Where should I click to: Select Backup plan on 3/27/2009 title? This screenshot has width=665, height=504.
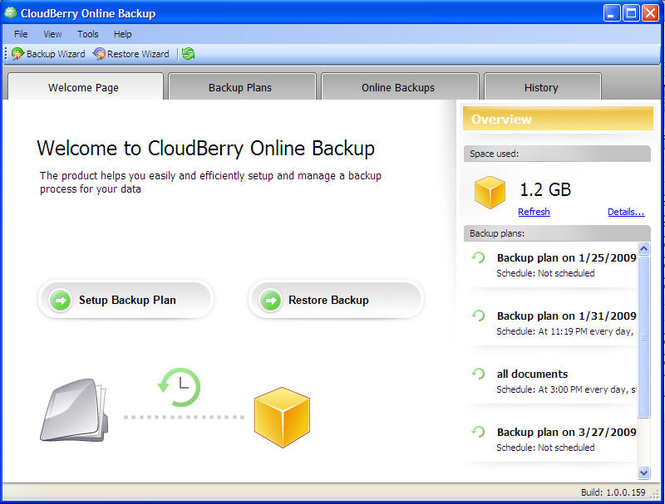pos(566,432)
